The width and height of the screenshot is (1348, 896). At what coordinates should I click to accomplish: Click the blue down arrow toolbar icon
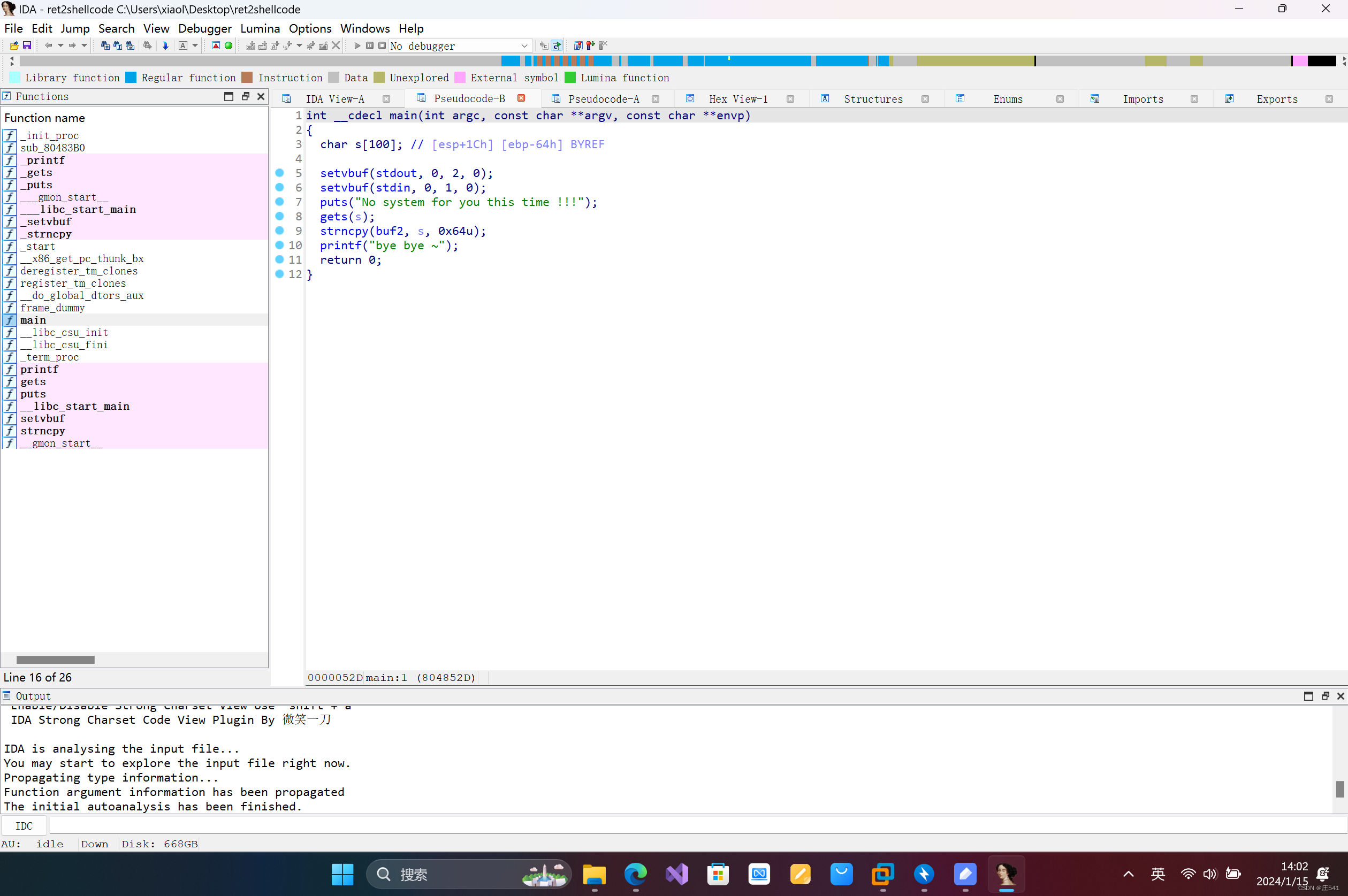[166, 45]
